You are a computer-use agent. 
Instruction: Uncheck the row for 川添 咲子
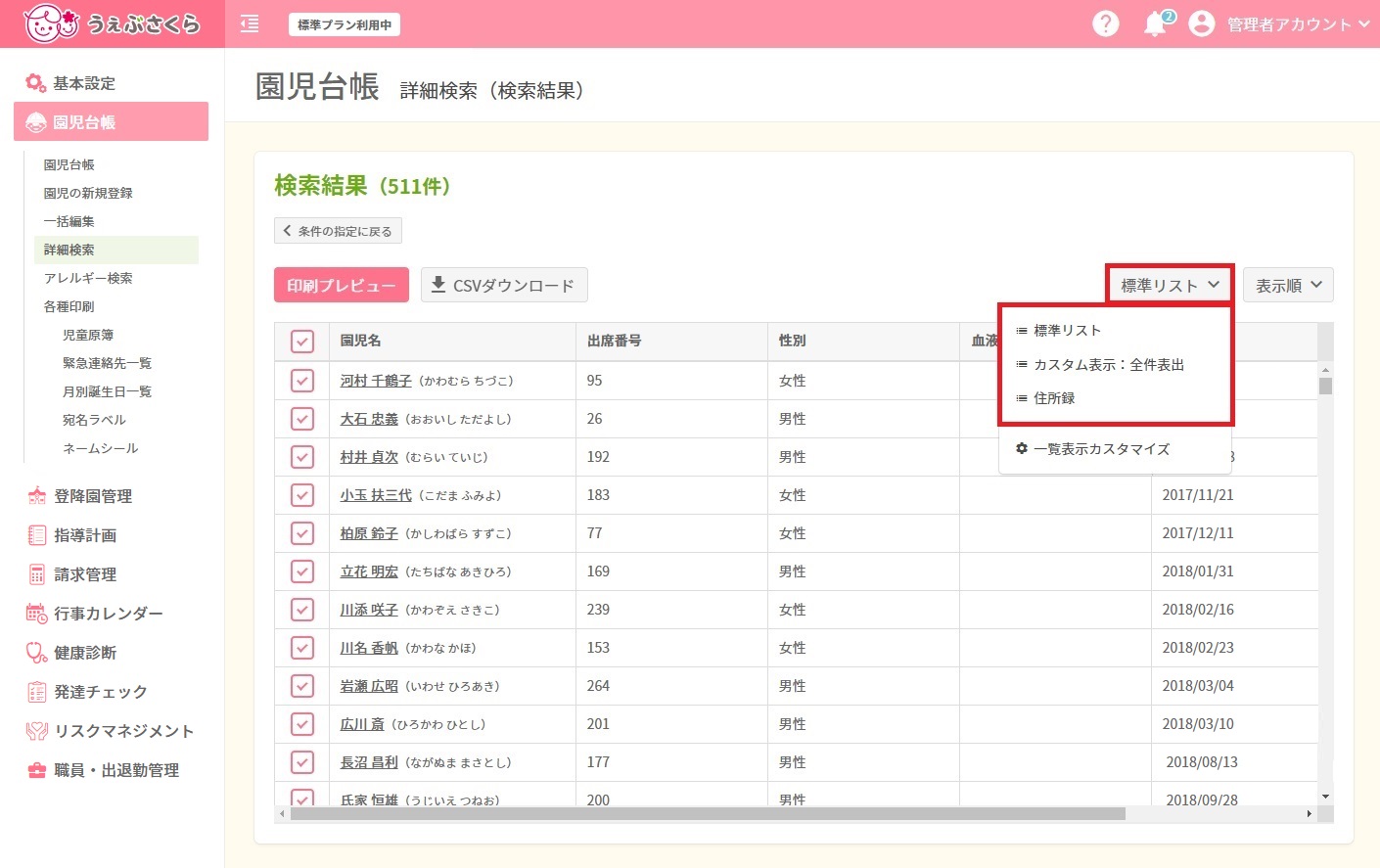(x=302, y=610)
